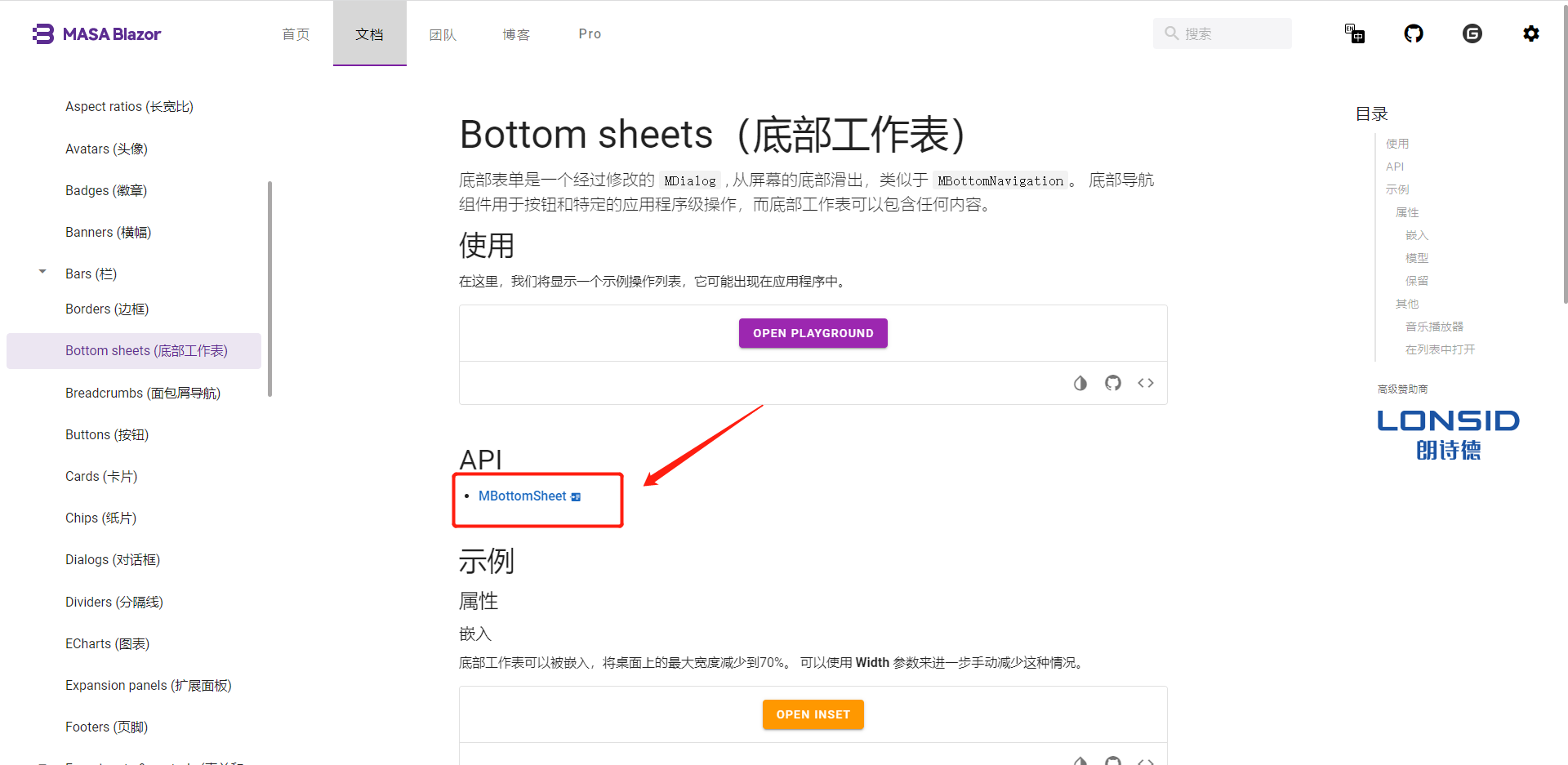The height and width of the screenshot is (765, 1568).
Task: Jump to 使用 in table of contents
Action: point(1397,144)
